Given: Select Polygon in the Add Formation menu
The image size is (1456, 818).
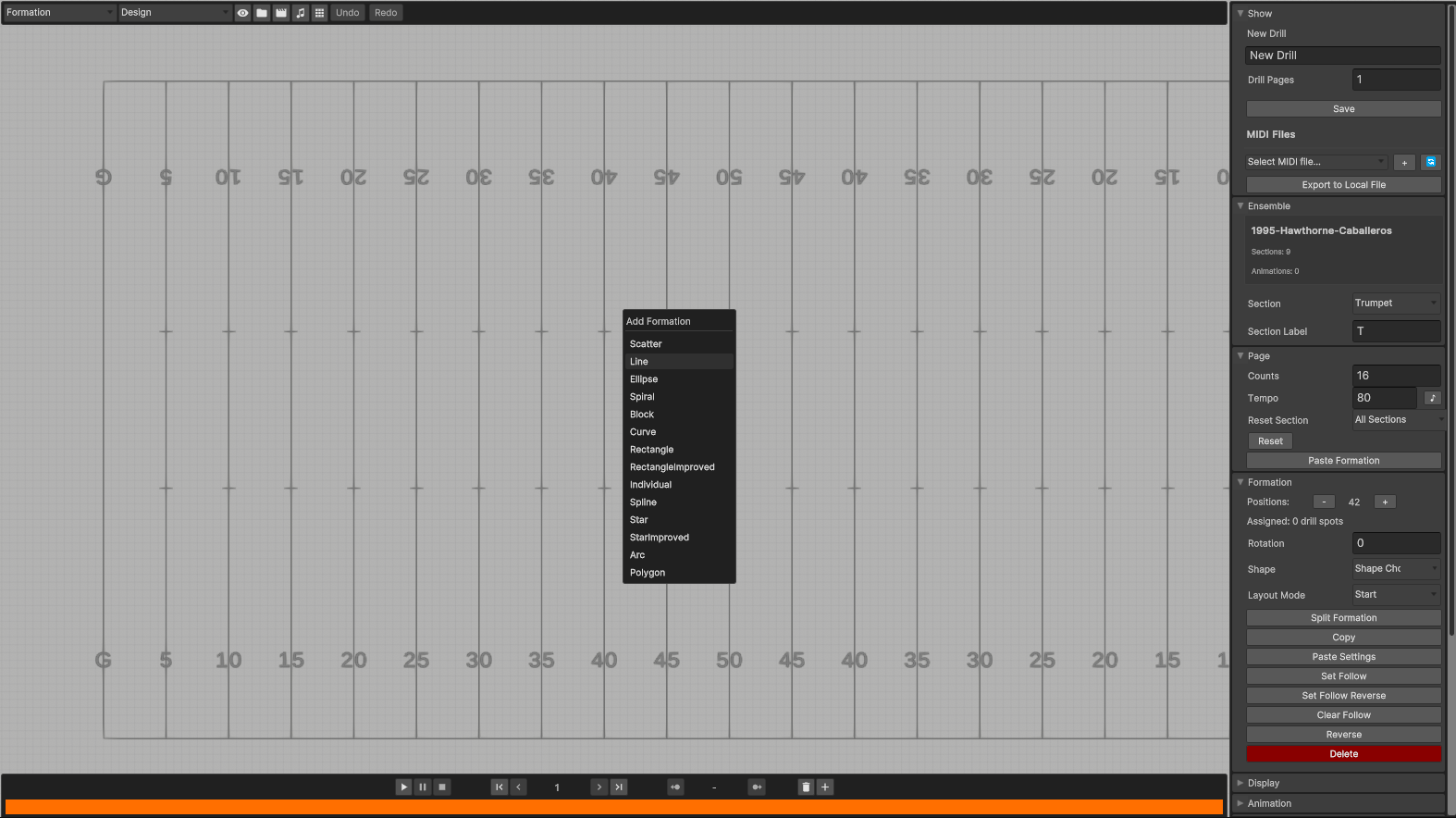Looking at the screenshot, I should coord(648,573).
